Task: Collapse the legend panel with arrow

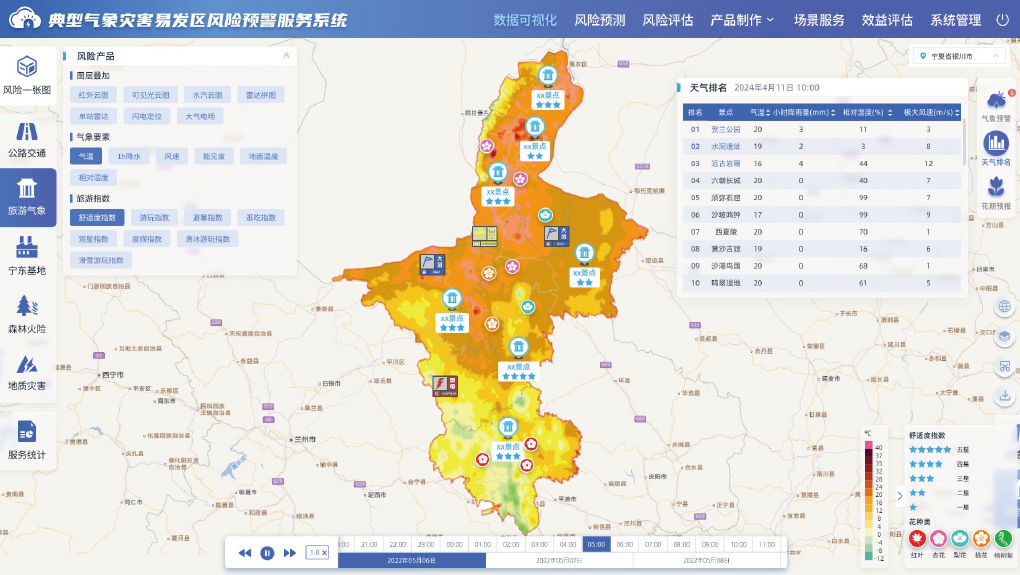Action: pyautogui.click(x=899, y=496)
